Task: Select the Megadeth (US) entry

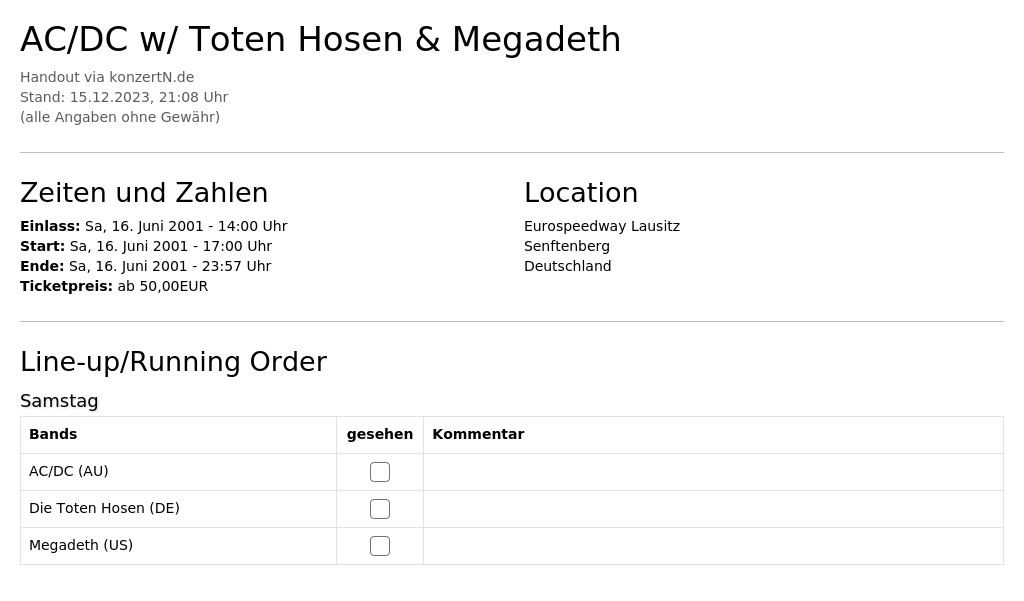Action: [x=81, y=545]
